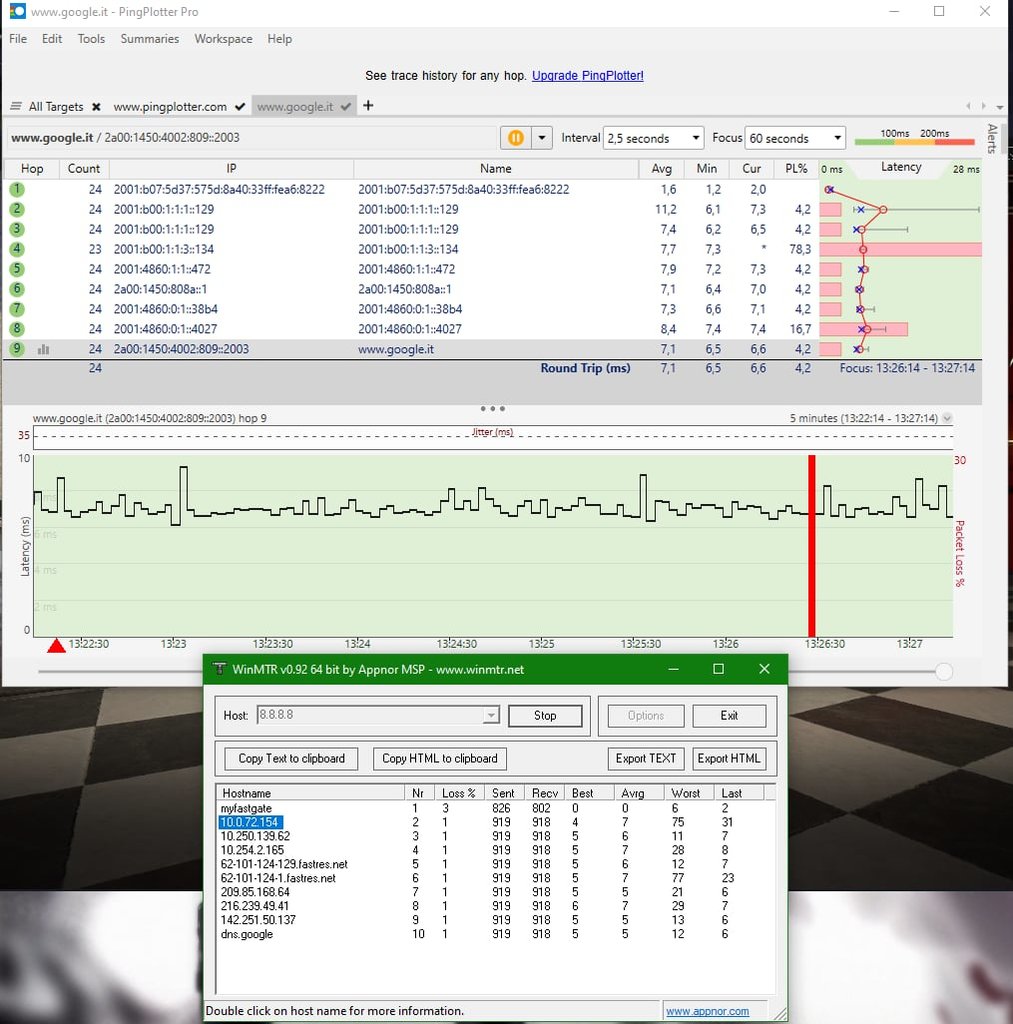This screenshot has height=1024, width=1013.
Task: Open the Focus dropdown showing 60 seconds
Action: click(795, 138)
